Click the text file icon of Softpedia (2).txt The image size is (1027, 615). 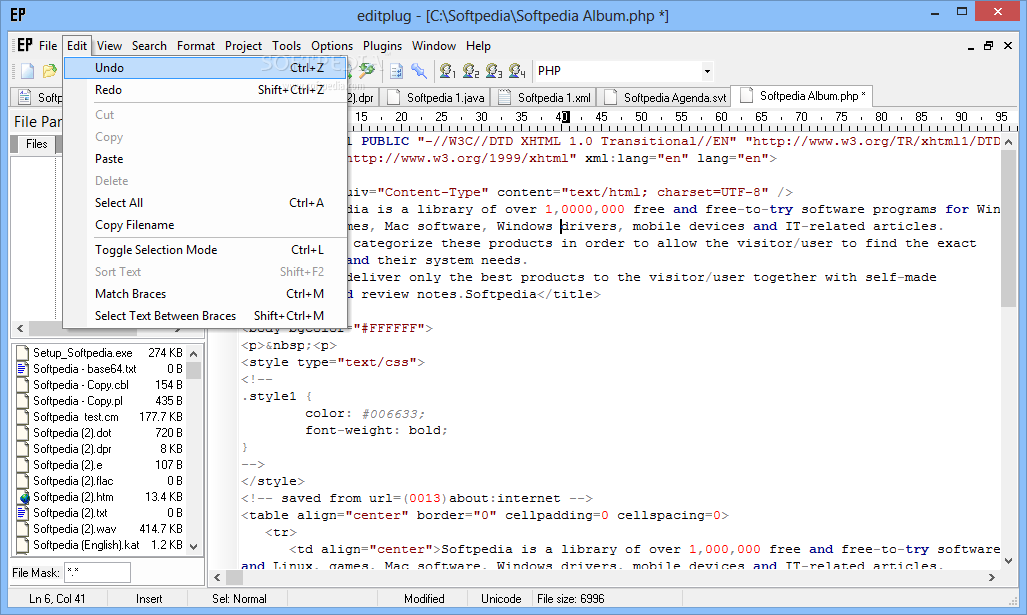(x=23, y=513)
